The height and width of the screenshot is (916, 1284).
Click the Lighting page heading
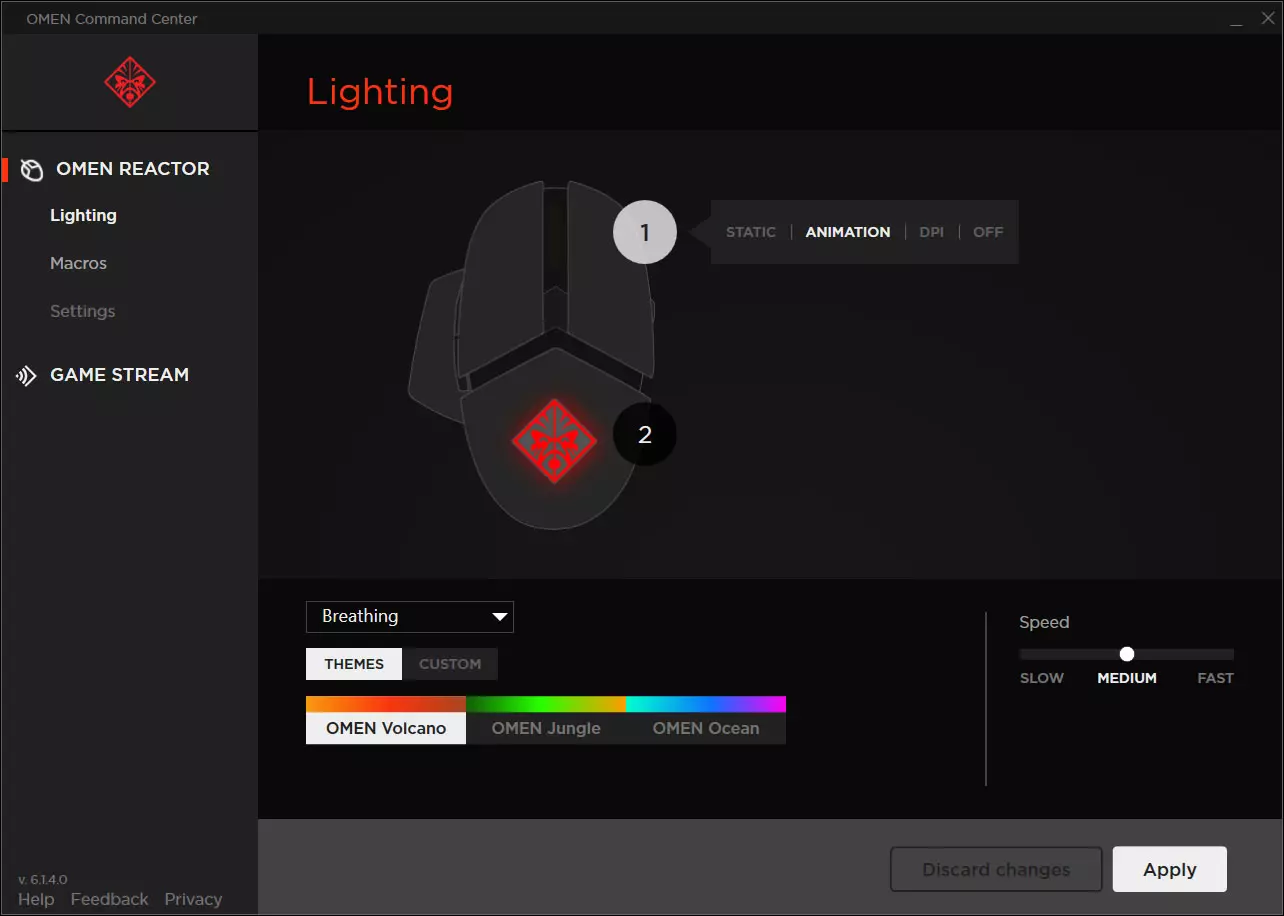[380, 92]
